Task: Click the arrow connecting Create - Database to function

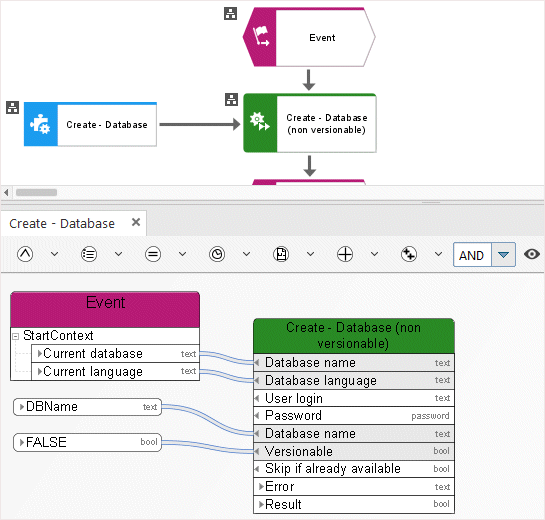Action: [200, 124]
